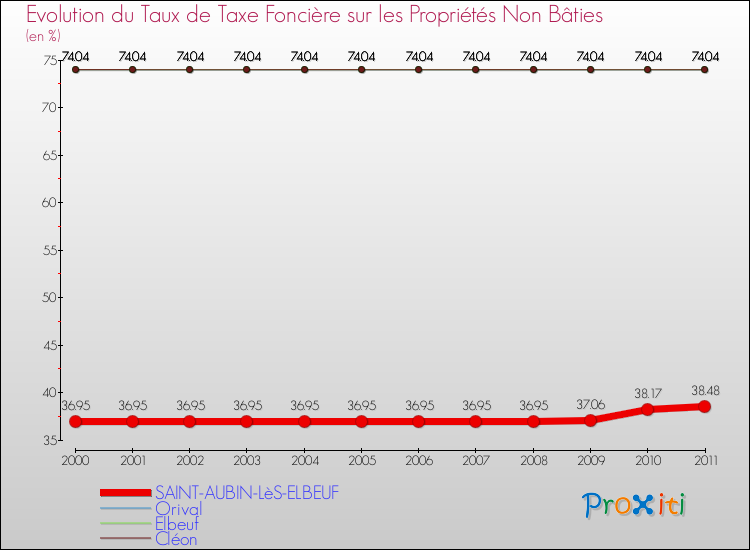
Task: Click the red data point for 2009
Action: [591, 420]
